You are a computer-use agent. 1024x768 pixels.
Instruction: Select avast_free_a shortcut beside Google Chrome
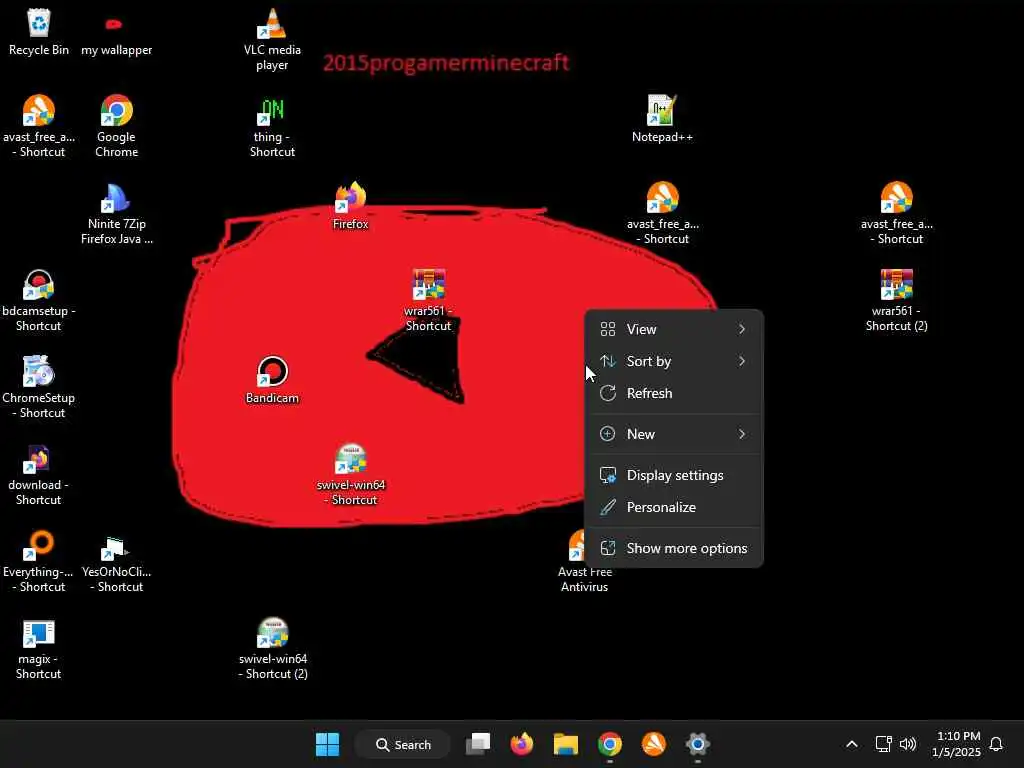39,126
